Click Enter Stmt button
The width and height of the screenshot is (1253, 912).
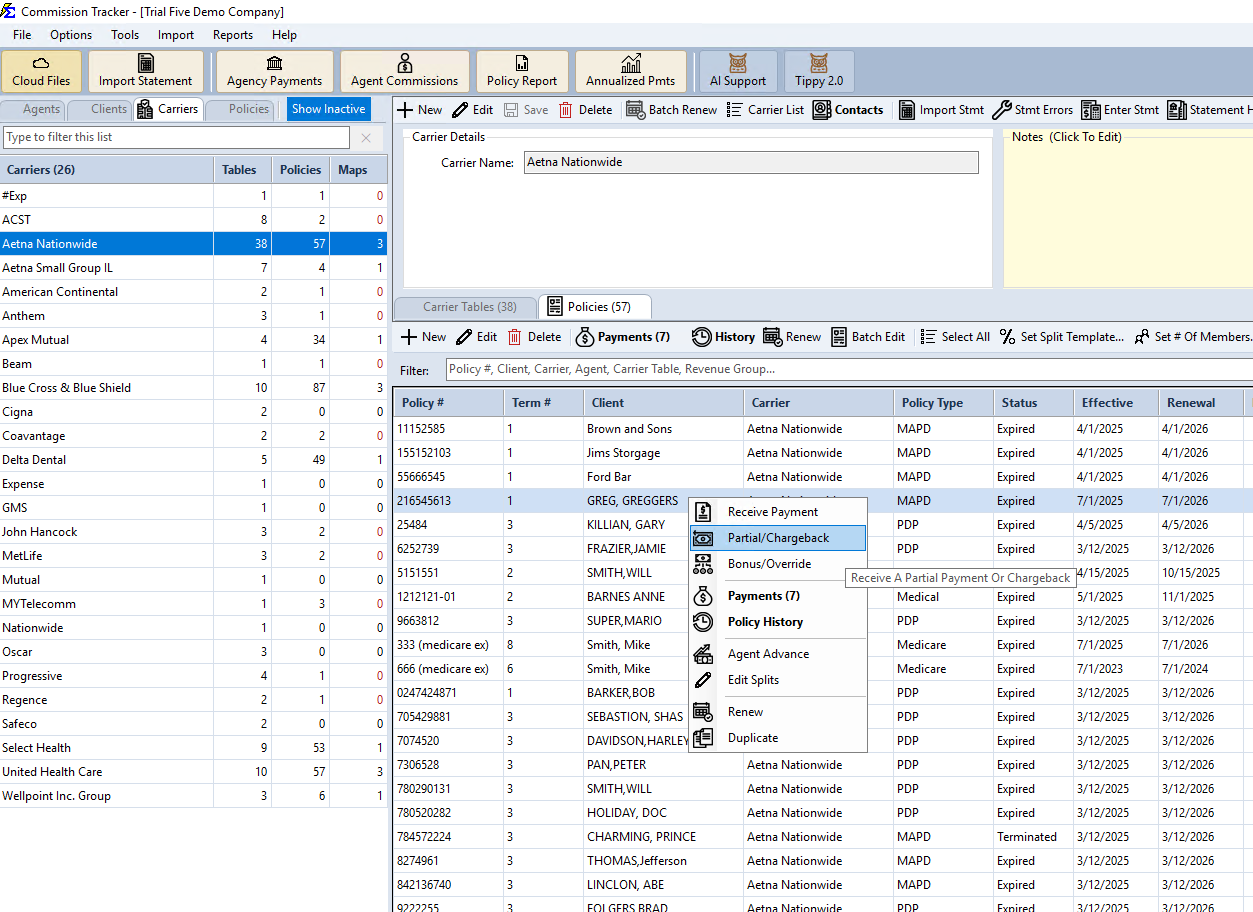tap(1121, 110)
